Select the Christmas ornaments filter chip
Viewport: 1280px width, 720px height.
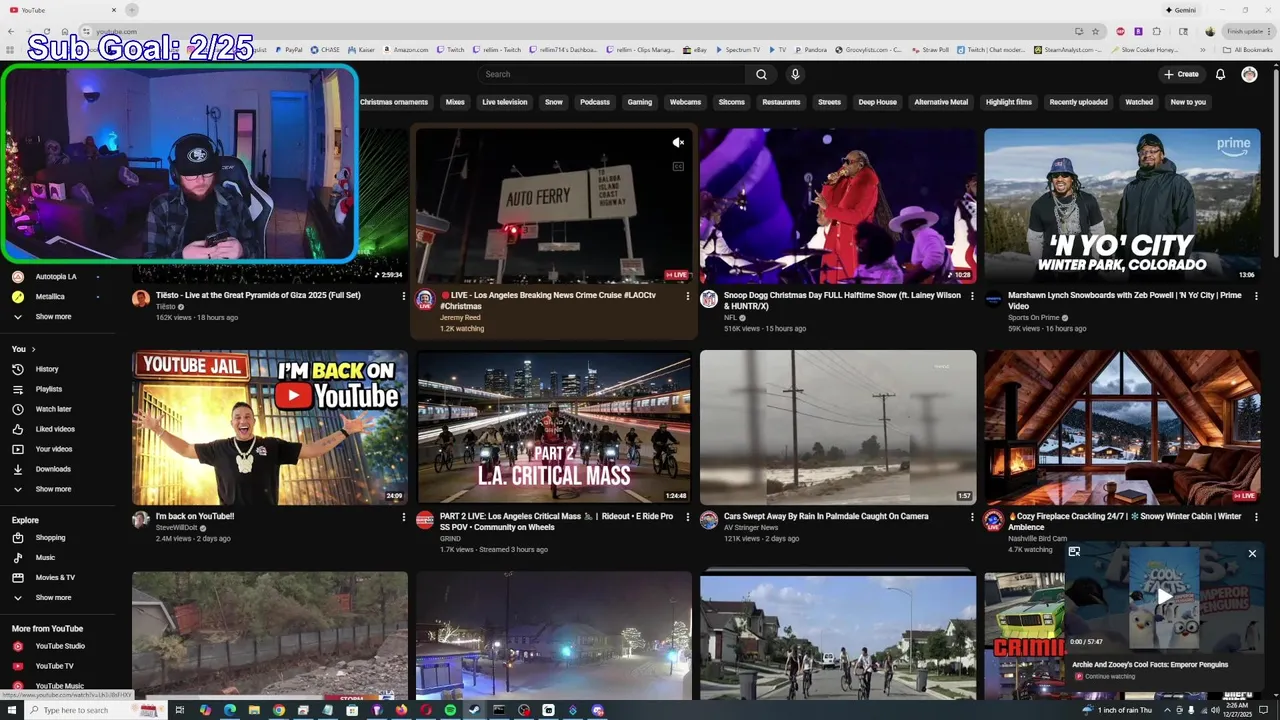[x=394, y=102]
